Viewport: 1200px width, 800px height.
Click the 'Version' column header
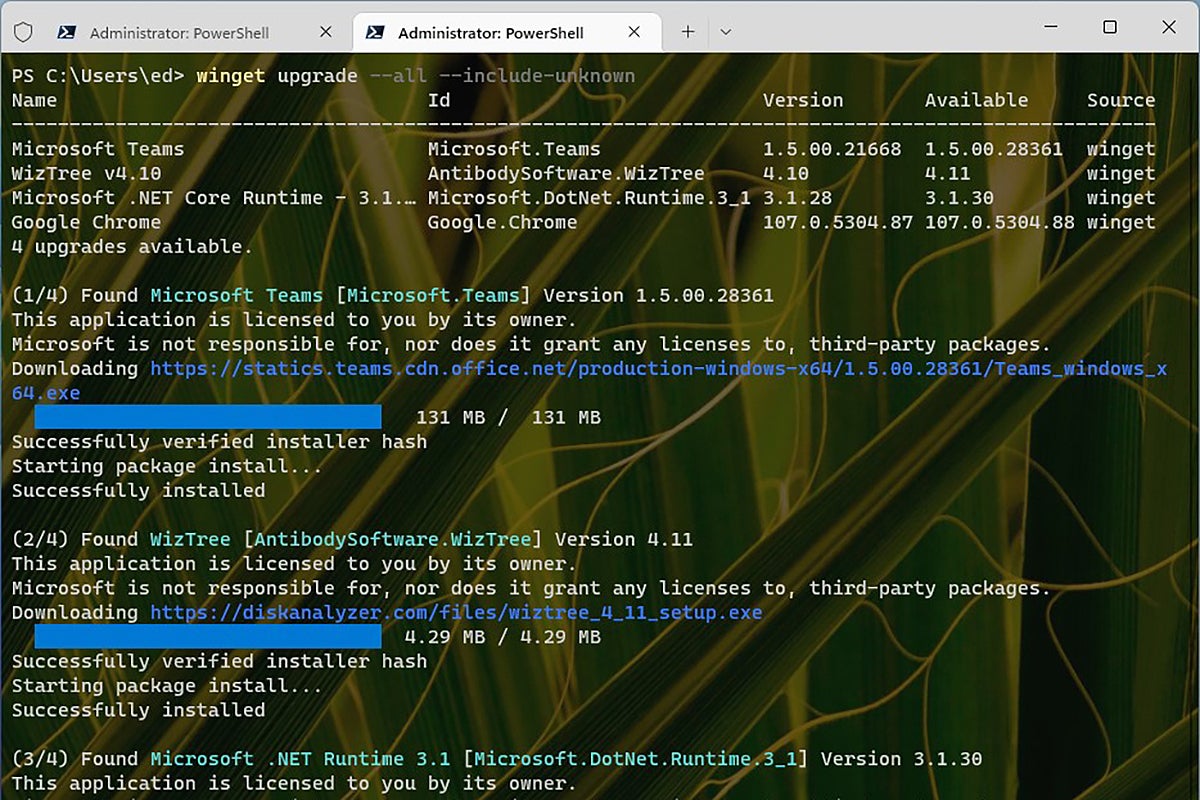click(803, 100)
